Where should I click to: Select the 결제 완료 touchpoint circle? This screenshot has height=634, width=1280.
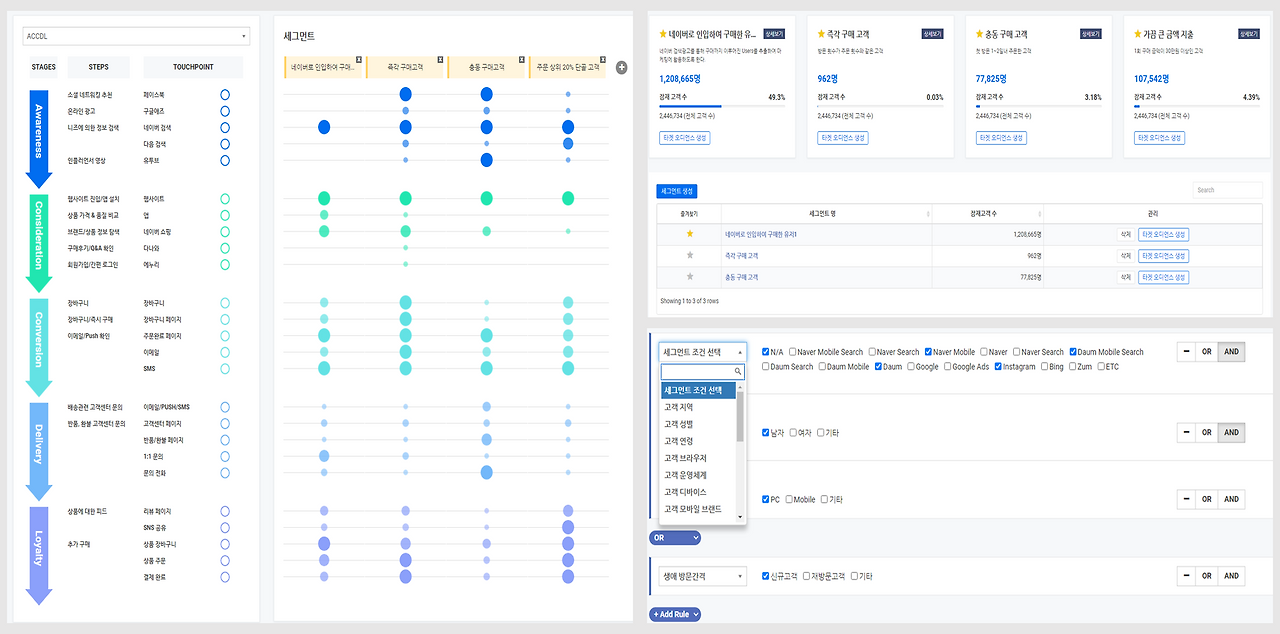point(225,576)
